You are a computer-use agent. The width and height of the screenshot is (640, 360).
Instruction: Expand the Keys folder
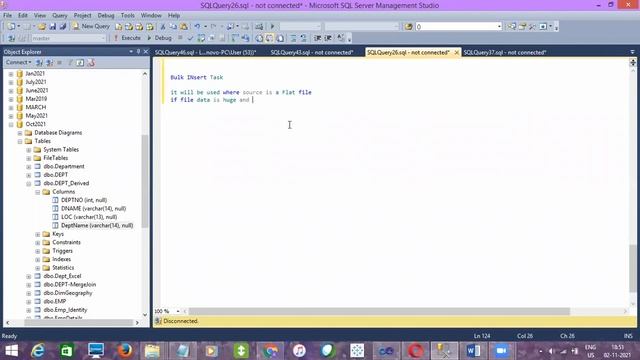38,234
